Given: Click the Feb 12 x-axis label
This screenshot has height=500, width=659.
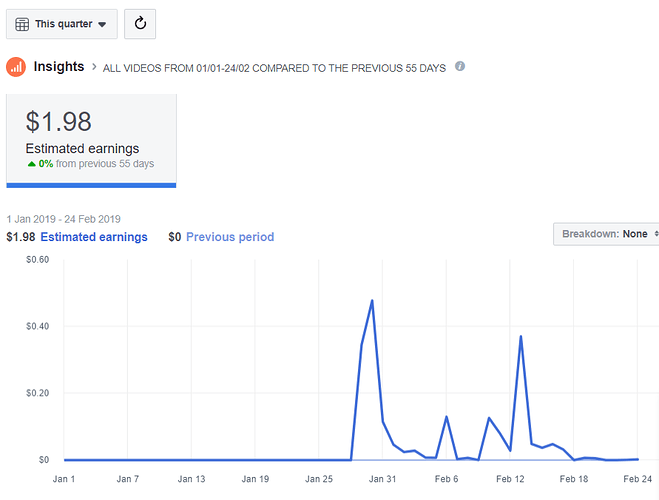Looking at the screenshot, I should [510, 479].
